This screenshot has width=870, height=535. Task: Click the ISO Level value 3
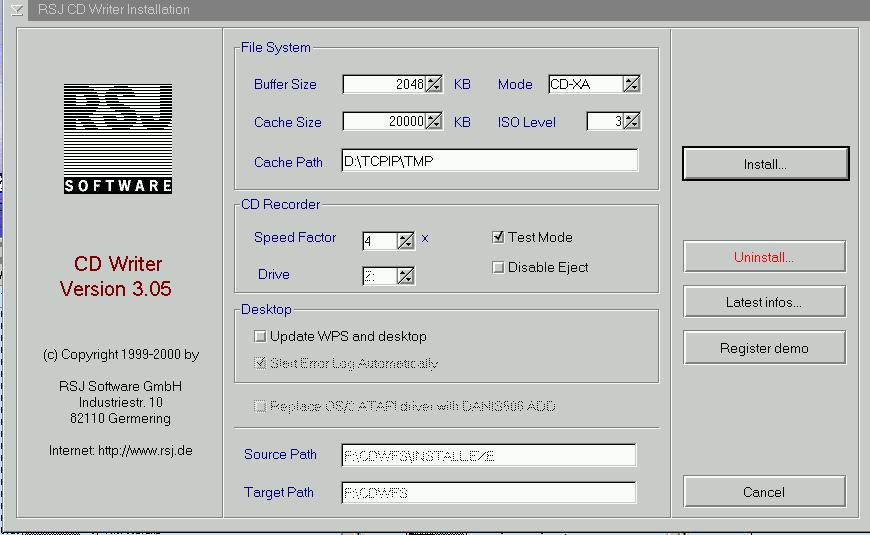point(618,122)
